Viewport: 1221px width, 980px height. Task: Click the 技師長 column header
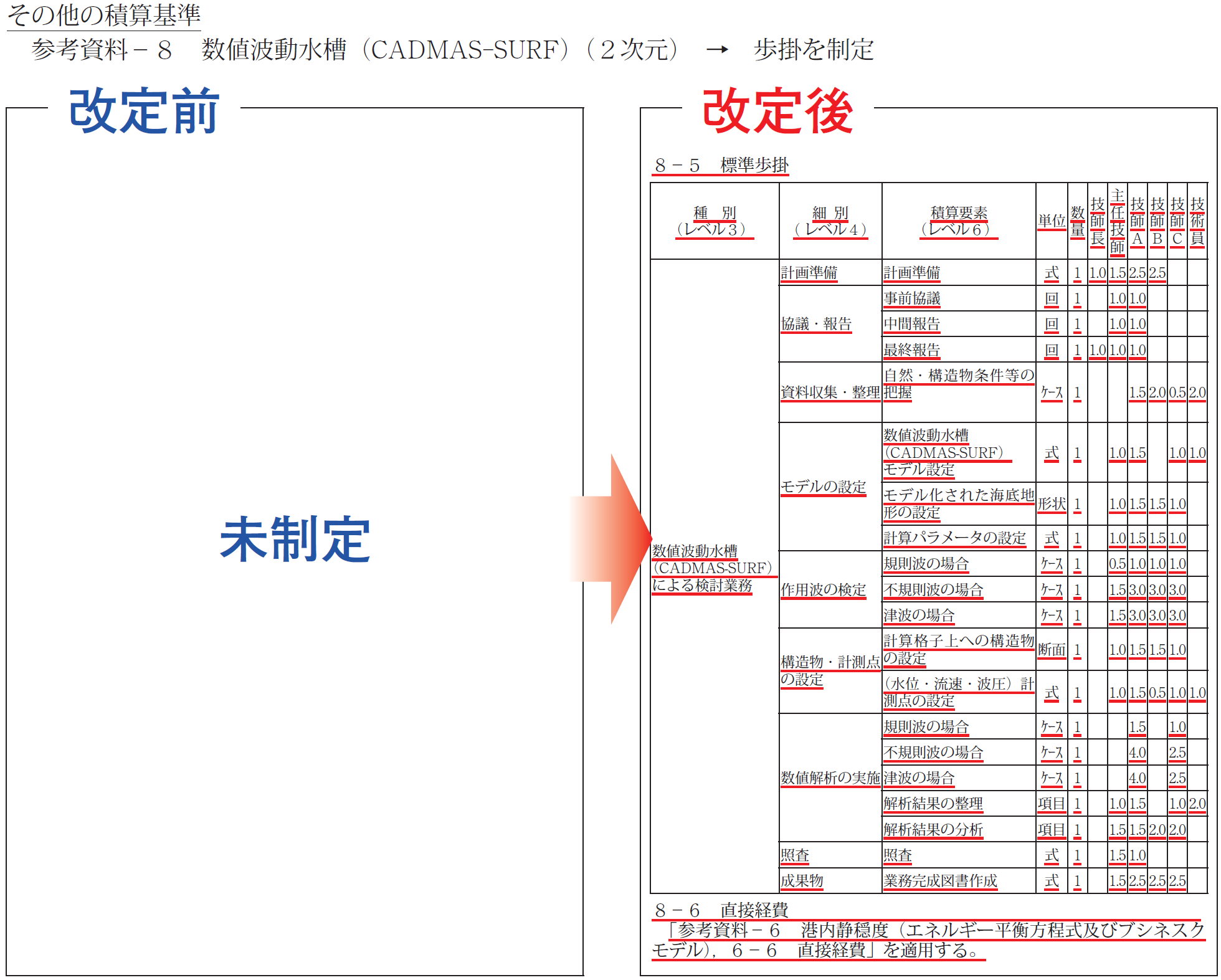(1098, 222)
